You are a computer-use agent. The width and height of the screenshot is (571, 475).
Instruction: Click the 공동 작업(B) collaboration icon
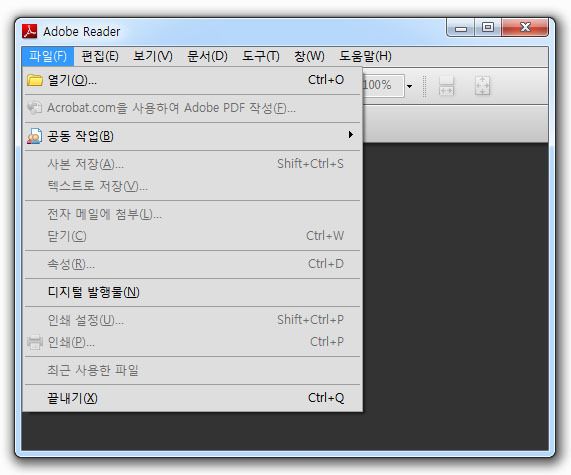(x=34, y=136)
